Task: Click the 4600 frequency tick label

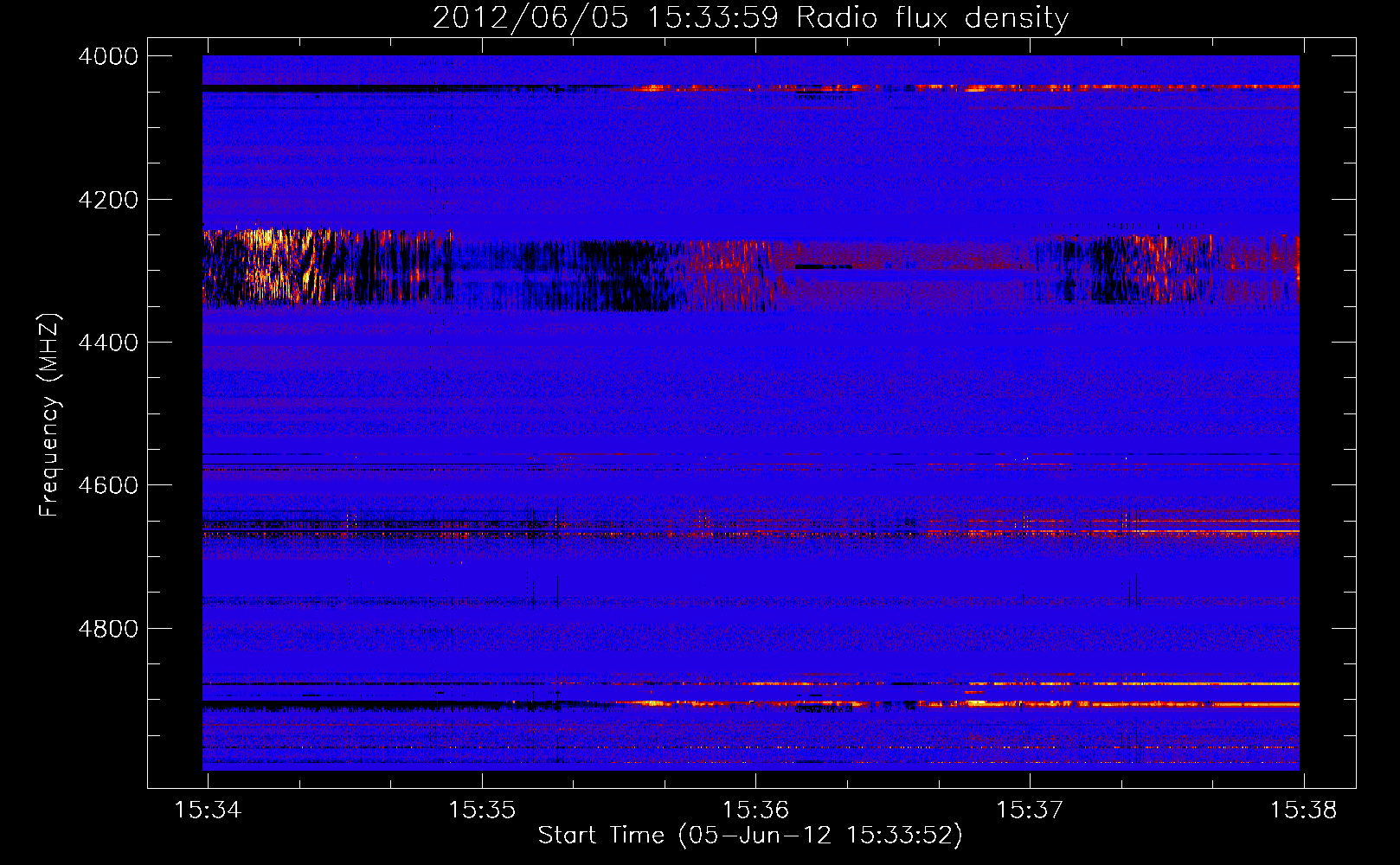Action: point(108,485)
